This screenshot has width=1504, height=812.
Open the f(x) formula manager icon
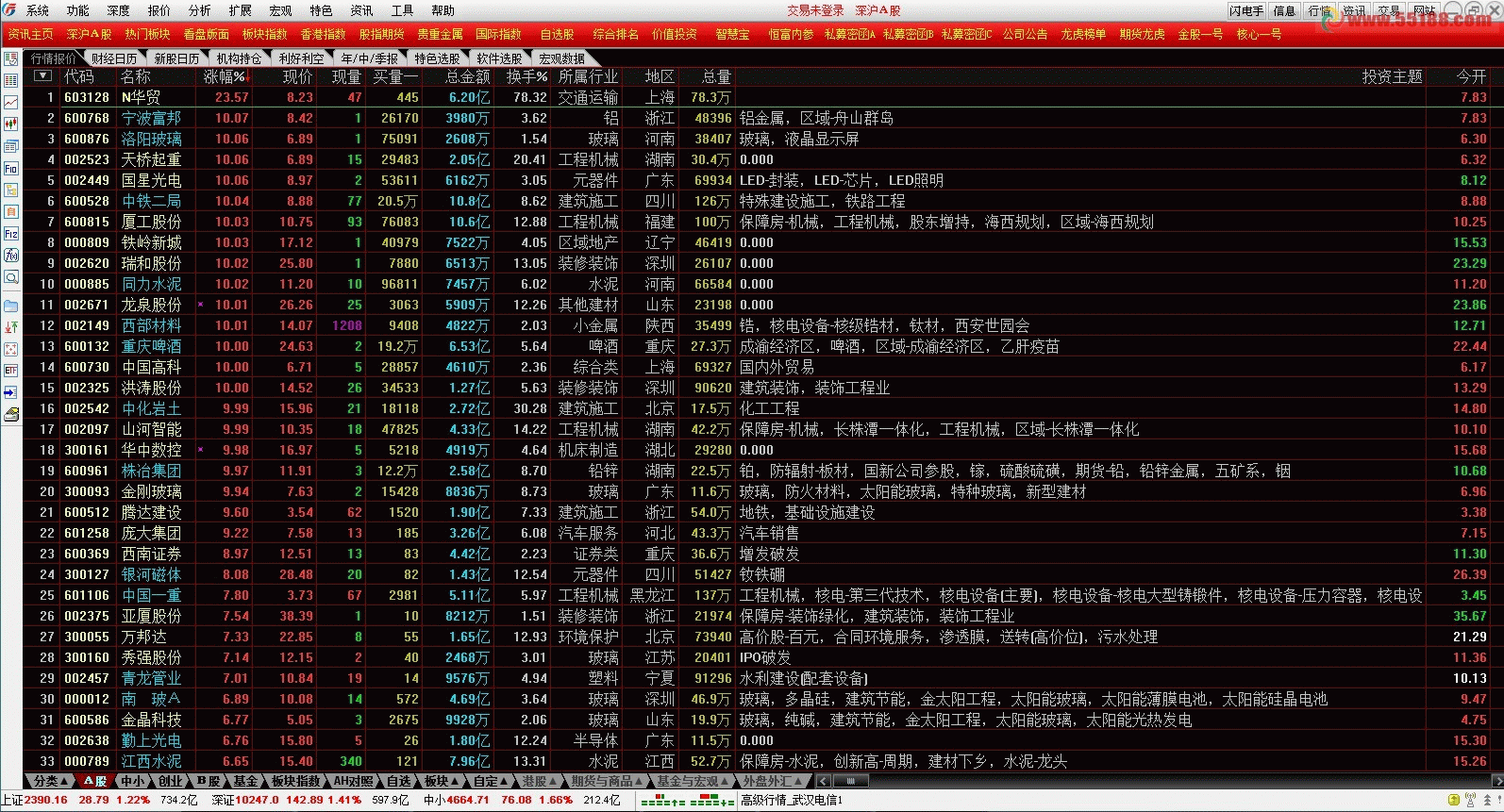tap(10, 255)
